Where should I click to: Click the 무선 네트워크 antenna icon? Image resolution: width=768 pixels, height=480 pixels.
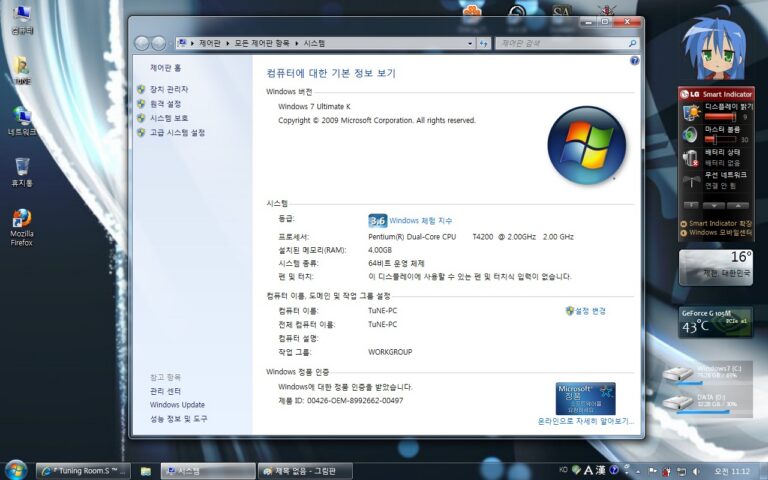691,181
